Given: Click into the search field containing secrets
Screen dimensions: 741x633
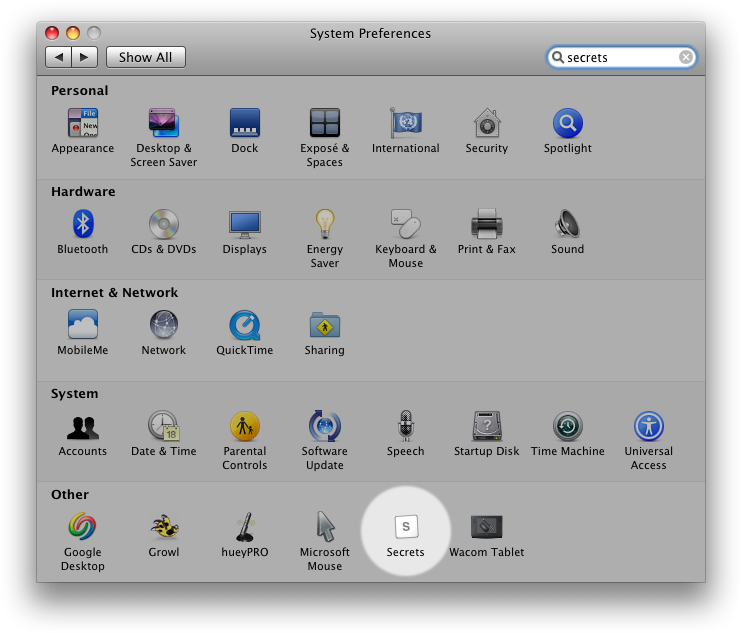Looking at the screenshot, I should tap(621, 57).
